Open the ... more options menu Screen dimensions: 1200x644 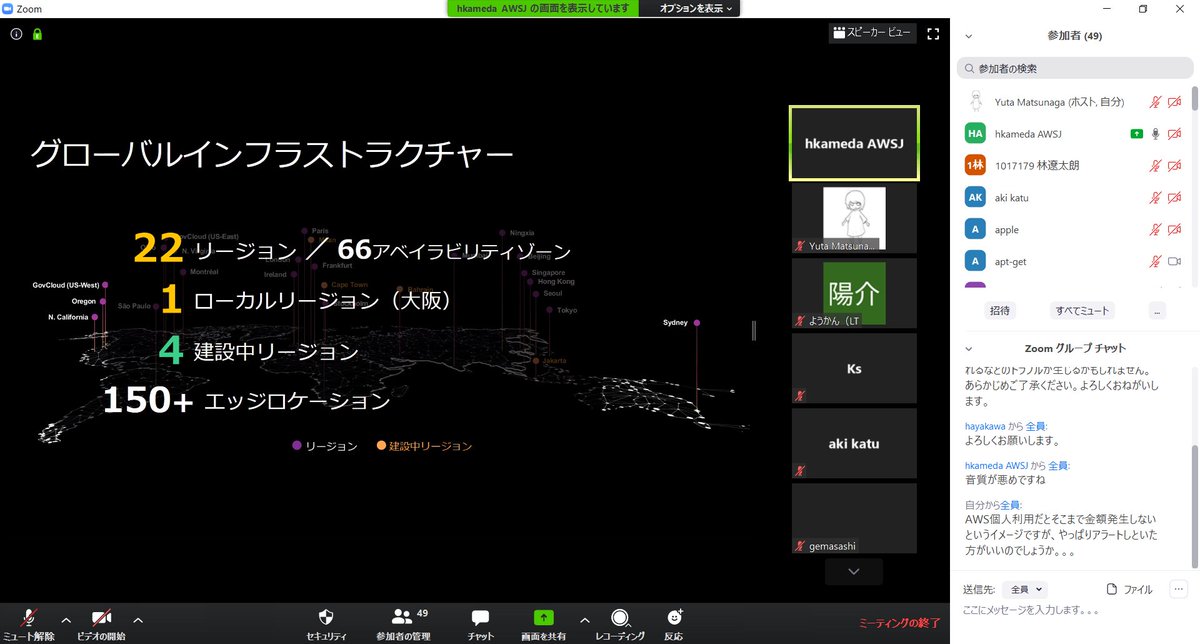click(1157, 310)
